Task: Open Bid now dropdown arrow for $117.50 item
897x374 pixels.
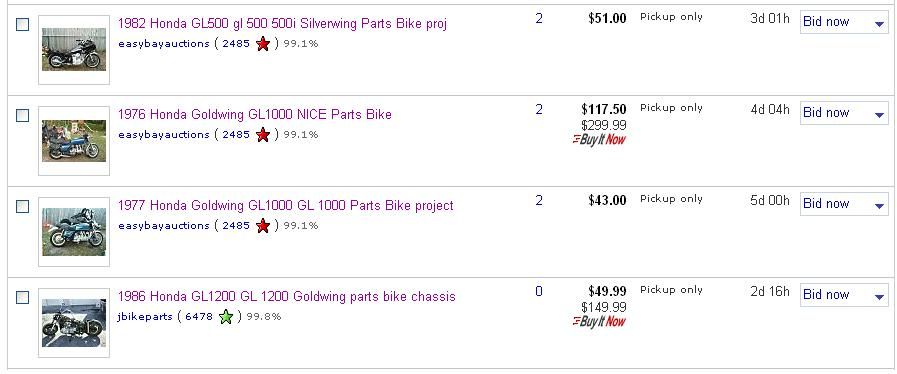Action: [880, 114]
